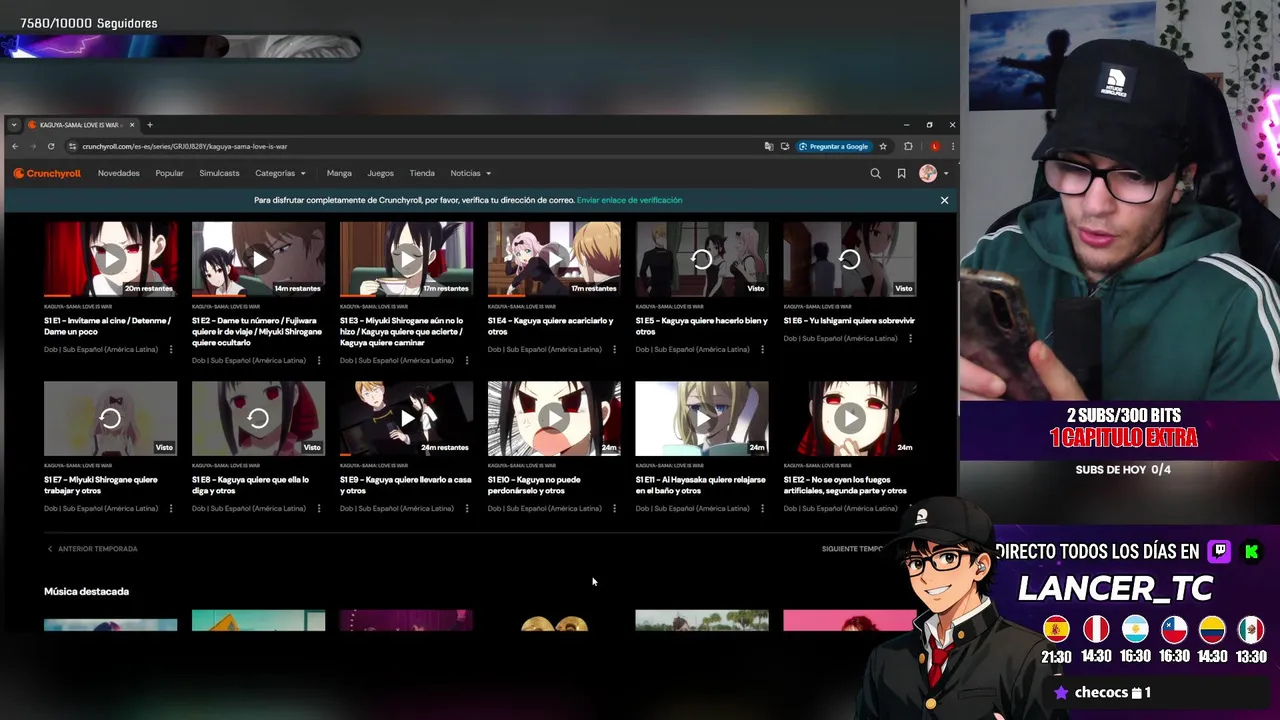Open the Popular menu item
Screen dimensions: 1280x720
169,173
